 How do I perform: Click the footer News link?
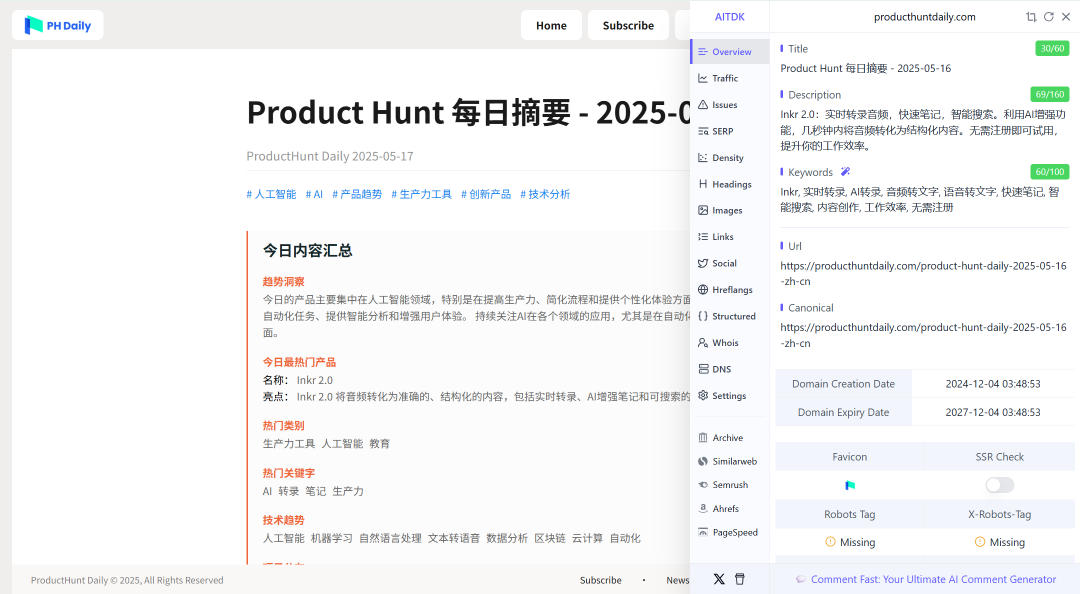pyautogui.click(x=678, y=580)
